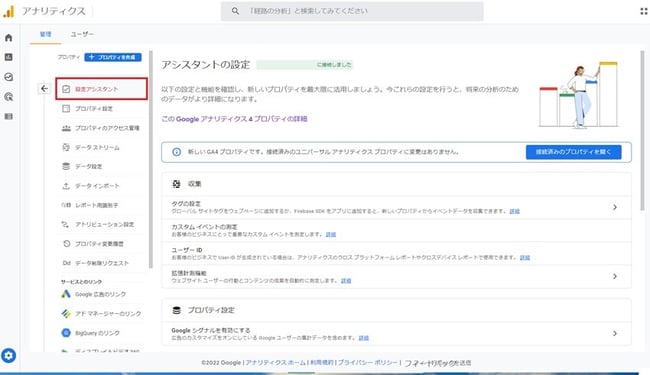Viewport: 650px width, 375px height.
Task: Expand the Google シグナル row chevron
Action: click(615, 334)
